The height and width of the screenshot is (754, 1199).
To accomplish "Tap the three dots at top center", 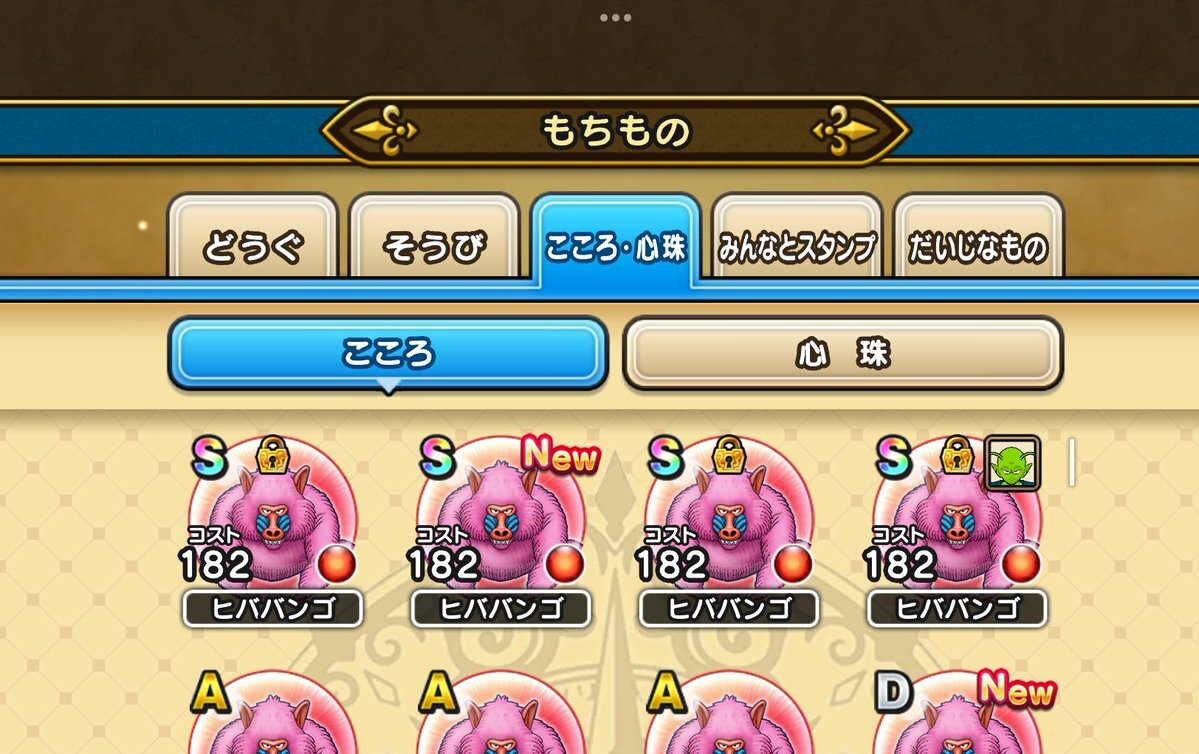I will click(616, 18).
